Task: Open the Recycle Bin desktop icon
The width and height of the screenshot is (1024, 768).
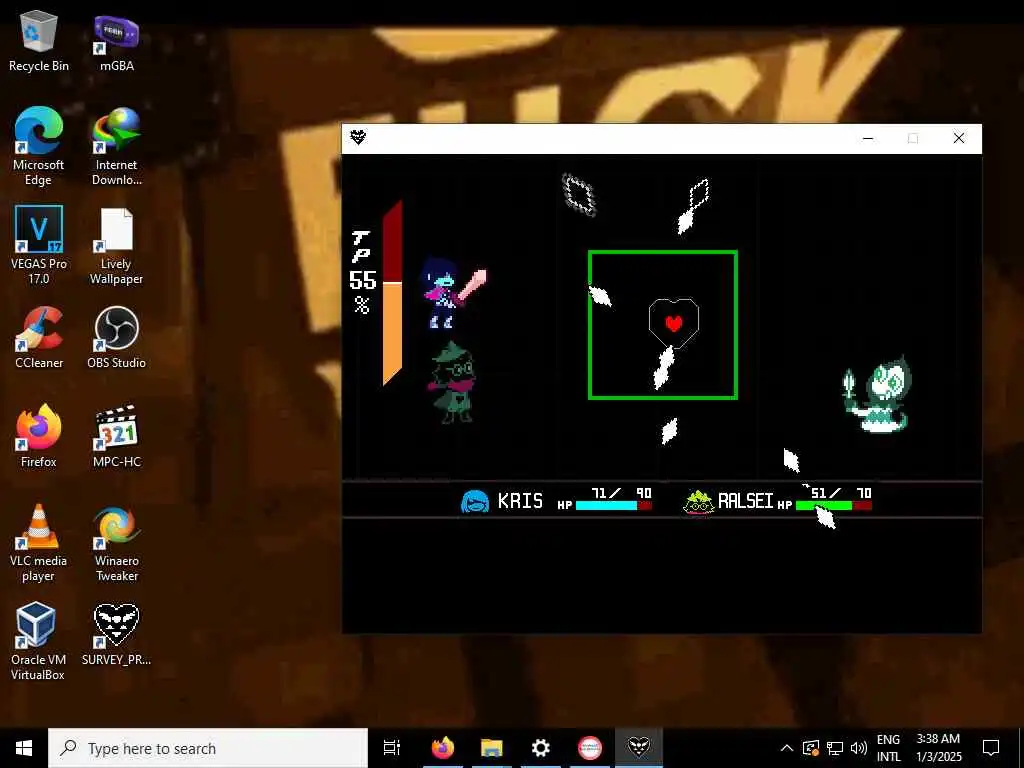Action: pyautogui.click(x=39, y=41)
